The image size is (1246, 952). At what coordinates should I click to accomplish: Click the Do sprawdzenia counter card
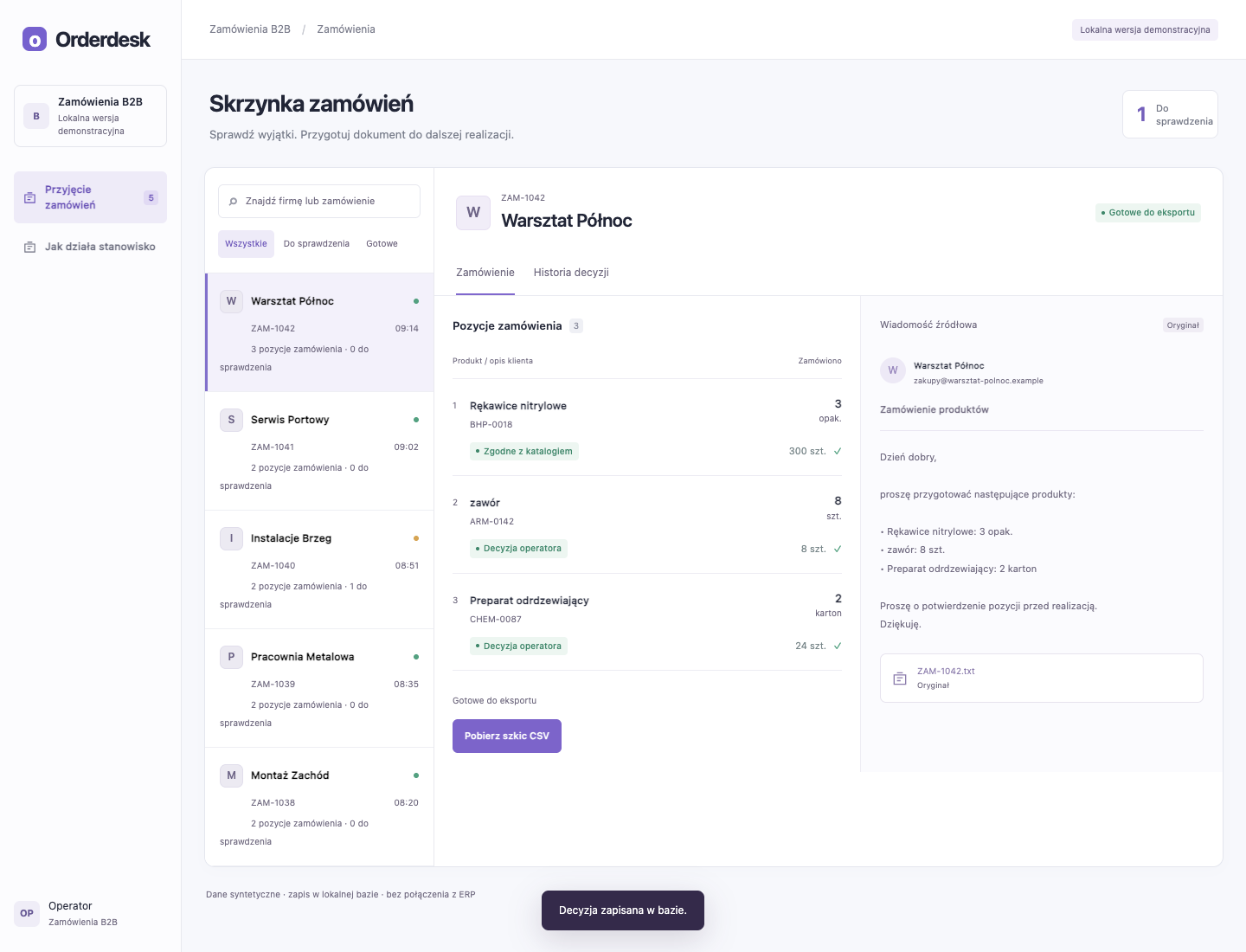tap(1170, 114)
